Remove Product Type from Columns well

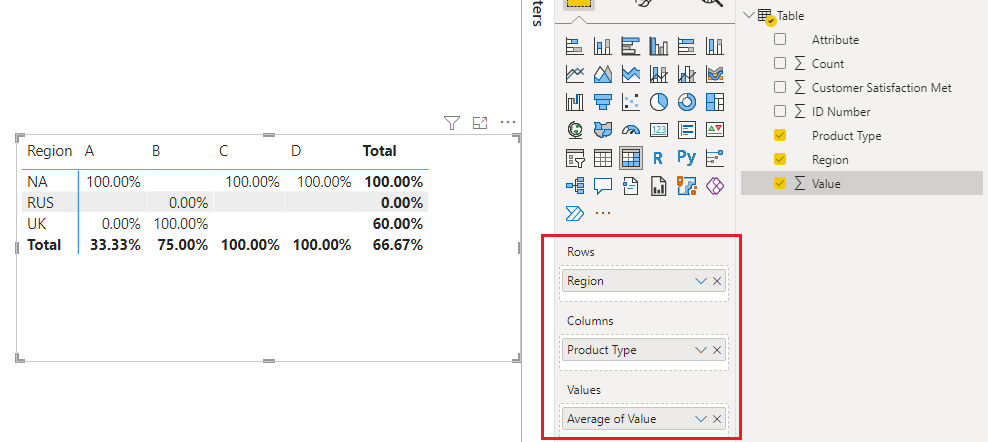(716, 350)
